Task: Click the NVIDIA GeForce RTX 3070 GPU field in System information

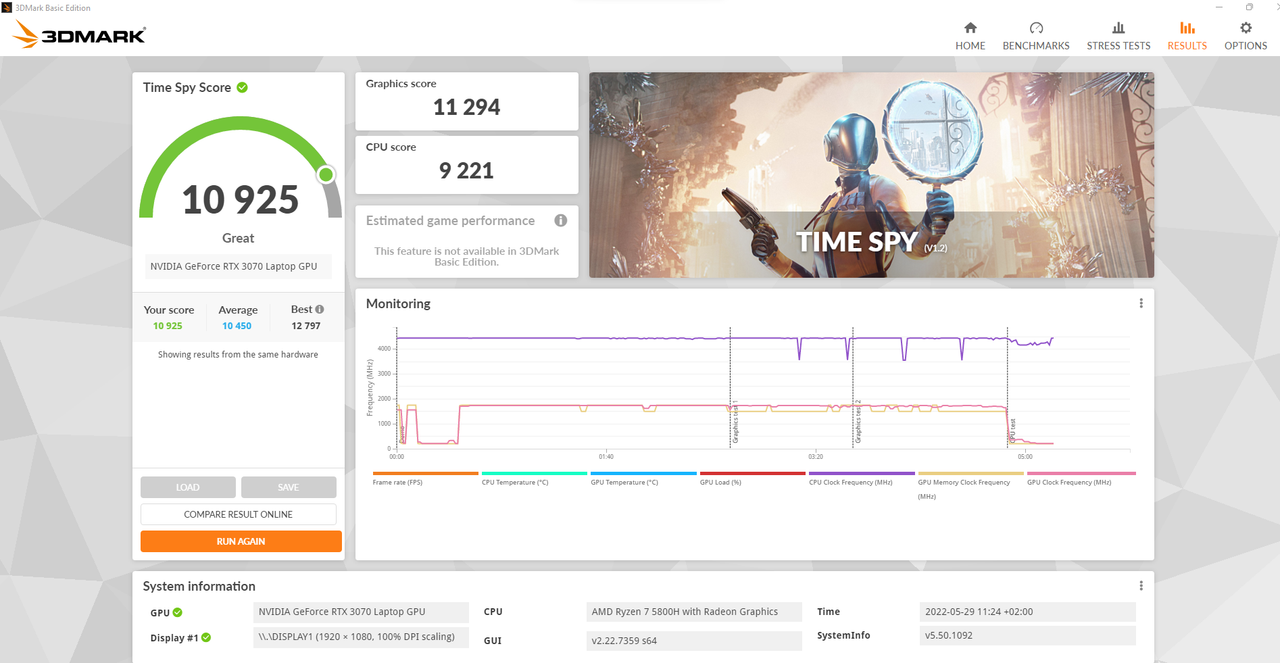Action: pyautogui.click(x=360, y=612)
